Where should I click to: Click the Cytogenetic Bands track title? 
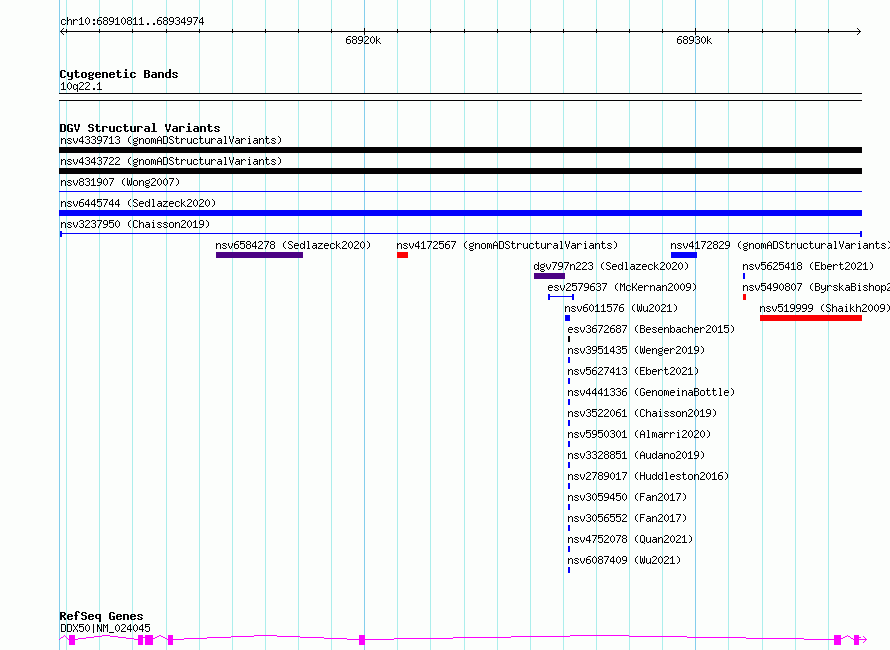click(x=119, y=74)
